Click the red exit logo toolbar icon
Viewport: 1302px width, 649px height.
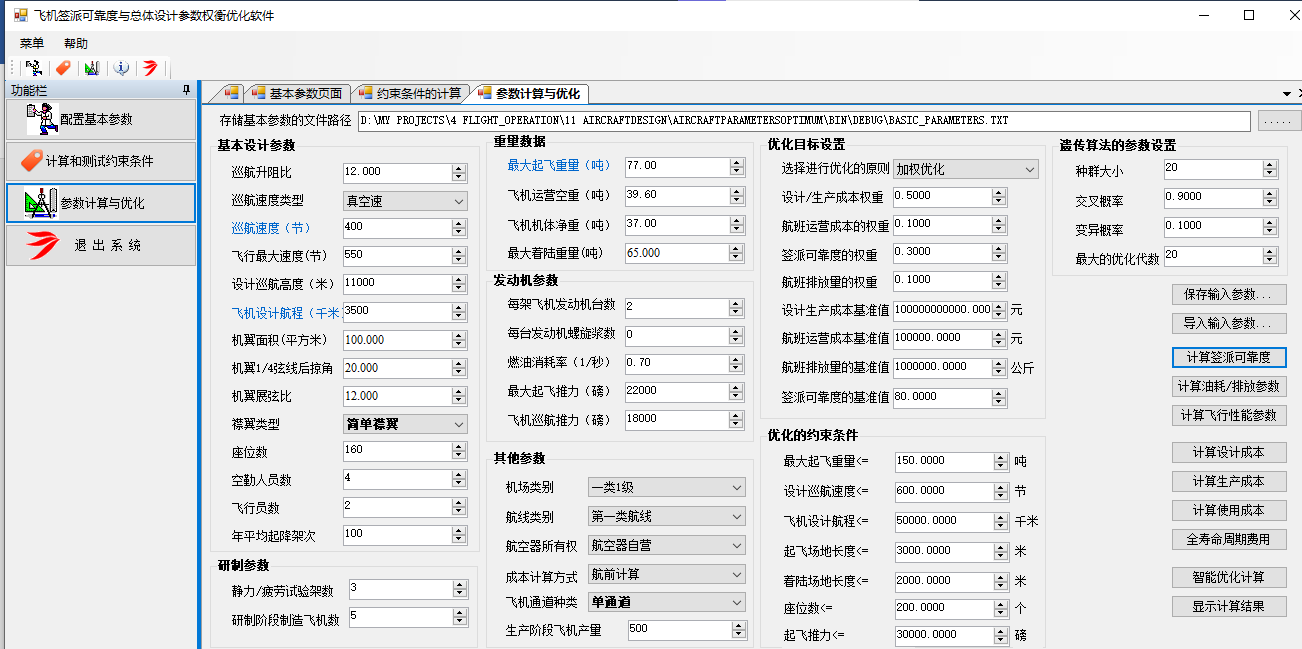pos(150,68)
